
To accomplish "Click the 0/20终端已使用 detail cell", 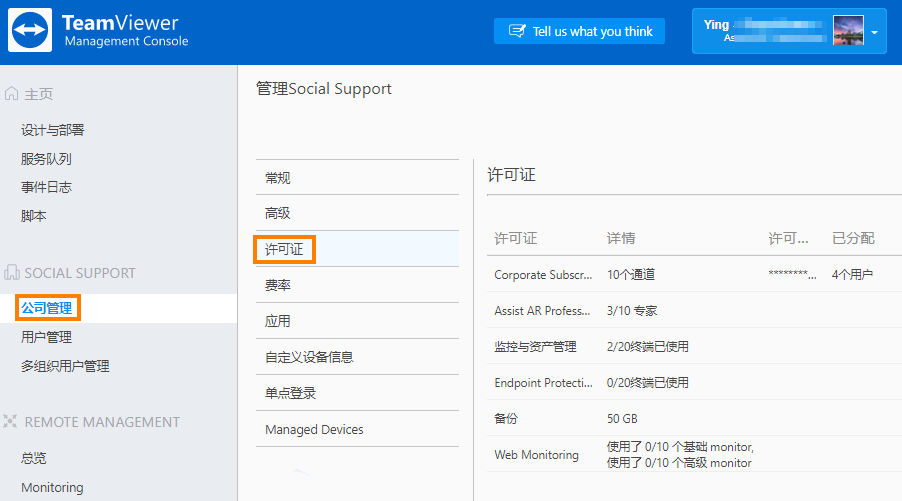I will pyautogui.click(x=648, y=383).
